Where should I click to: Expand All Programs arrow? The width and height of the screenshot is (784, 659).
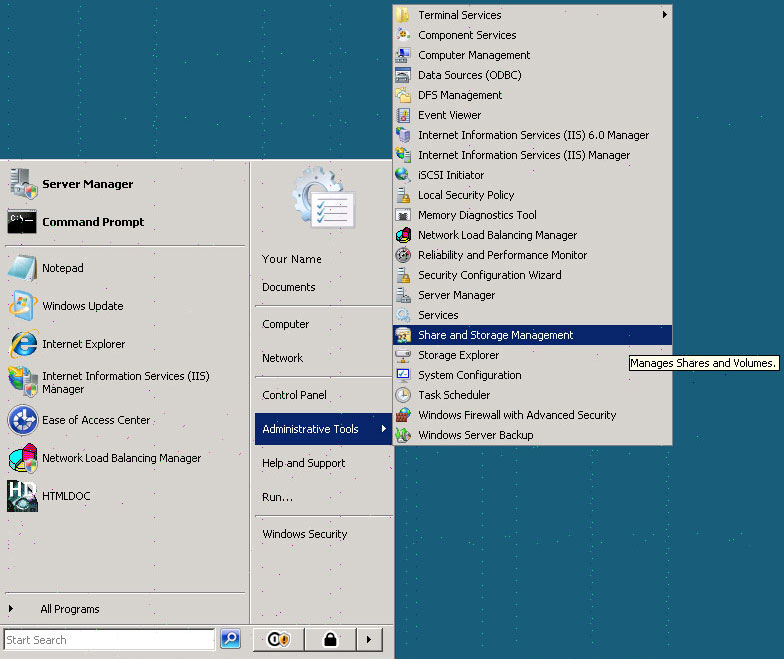click(x=11, y=608)
